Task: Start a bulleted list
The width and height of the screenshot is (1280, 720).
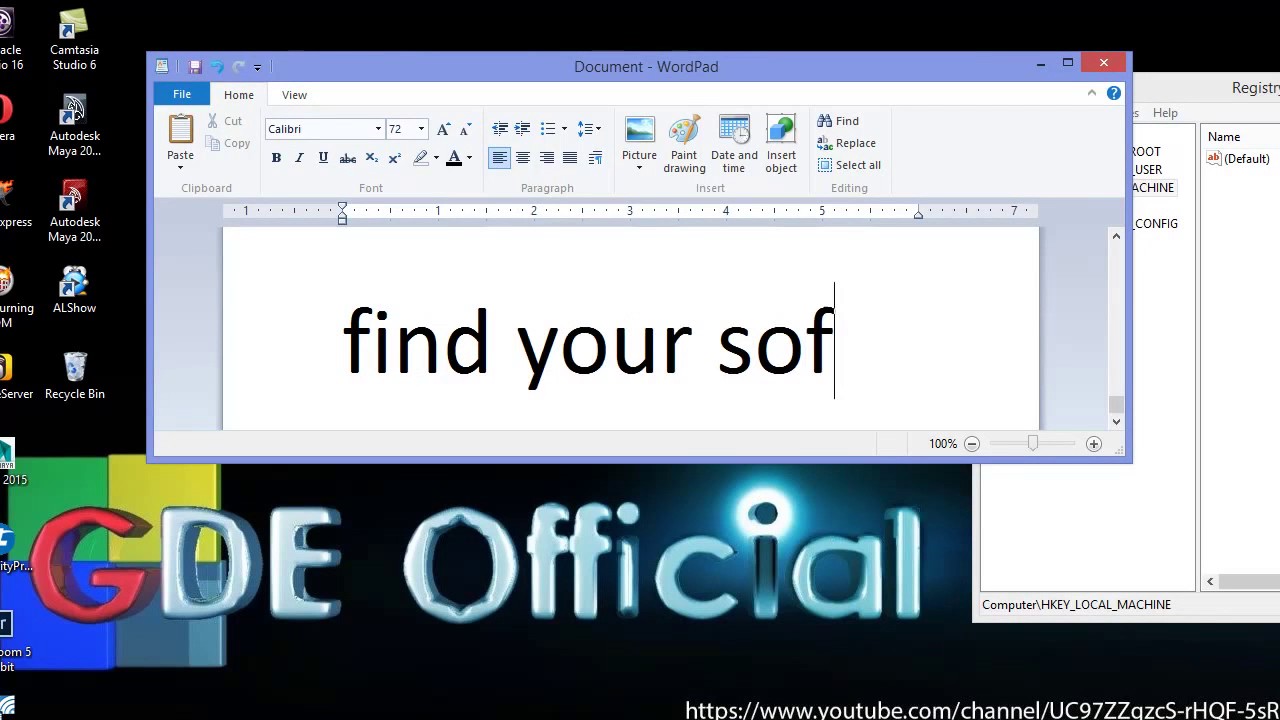Action: pos(548,129)
